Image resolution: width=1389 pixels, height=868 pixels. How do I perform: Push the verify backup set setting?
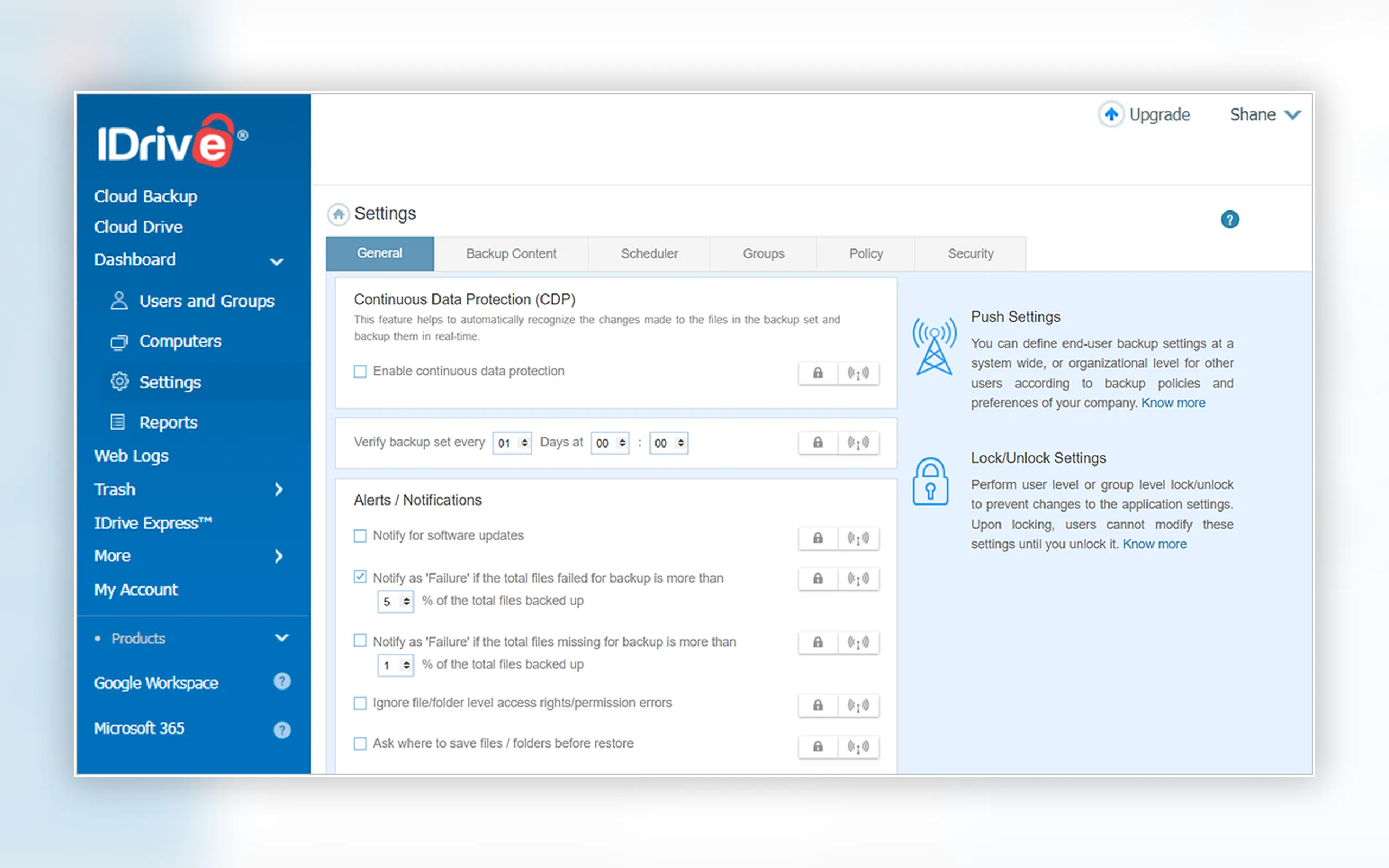point(858,442)
